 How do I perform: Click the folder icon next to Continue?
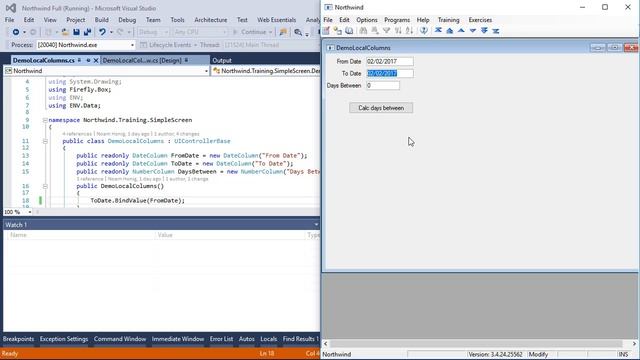pyautogui.click(x=283, y=32)
